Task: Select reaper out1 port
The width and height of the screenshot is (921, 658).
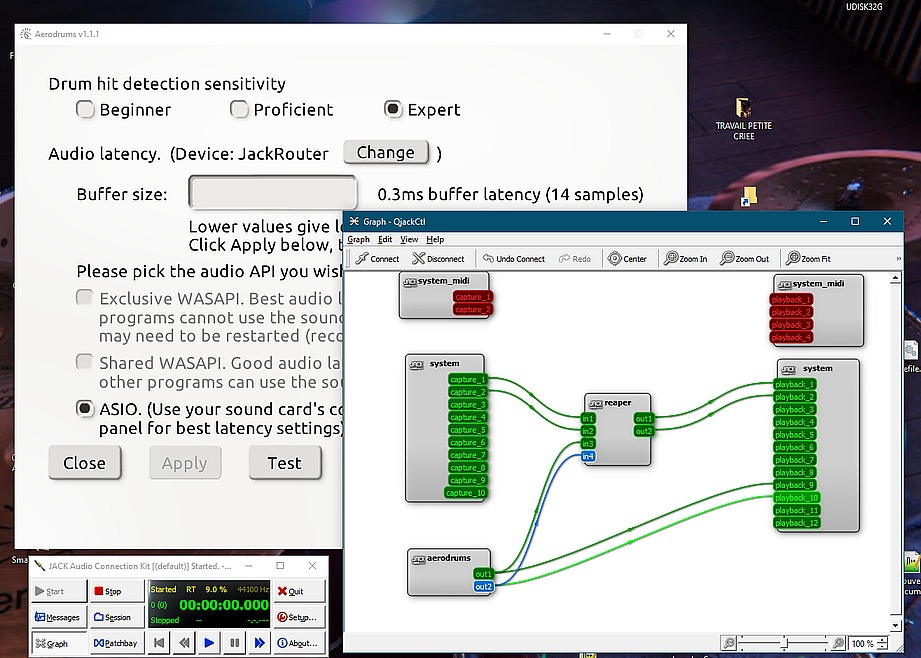Action: 644,418
